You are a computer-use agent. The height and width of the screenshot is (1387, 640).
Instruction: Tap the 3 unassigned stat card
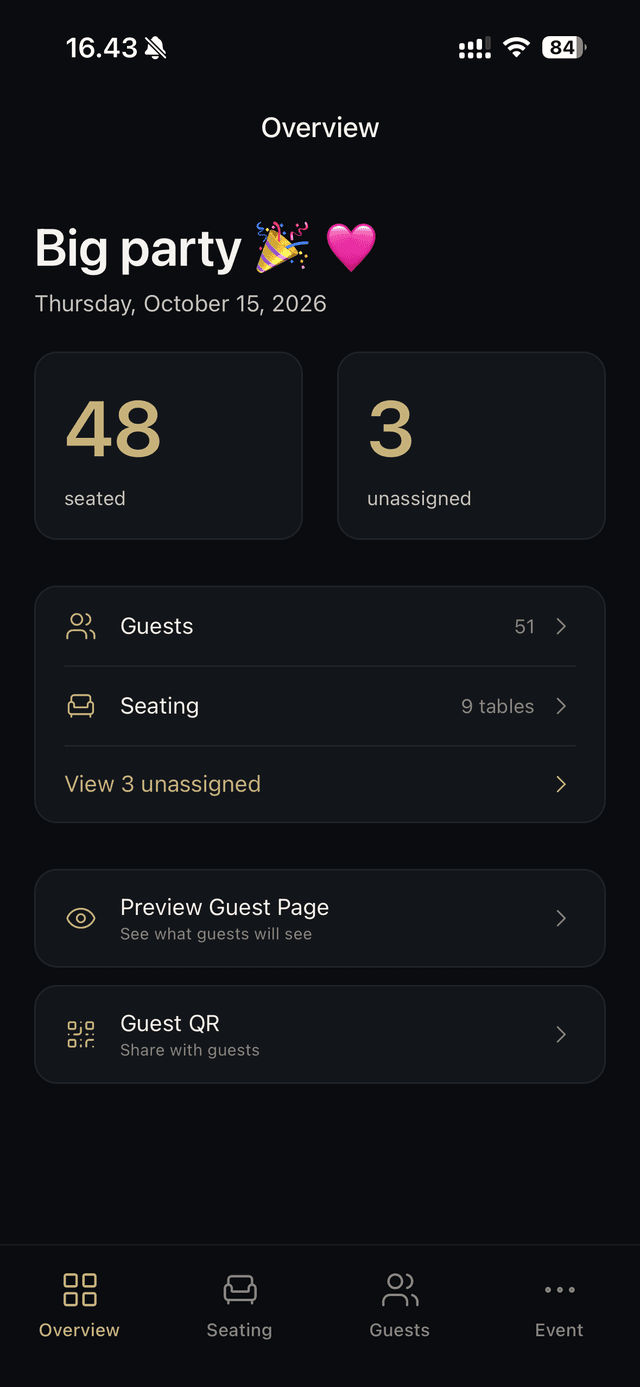tap(470, 445)
